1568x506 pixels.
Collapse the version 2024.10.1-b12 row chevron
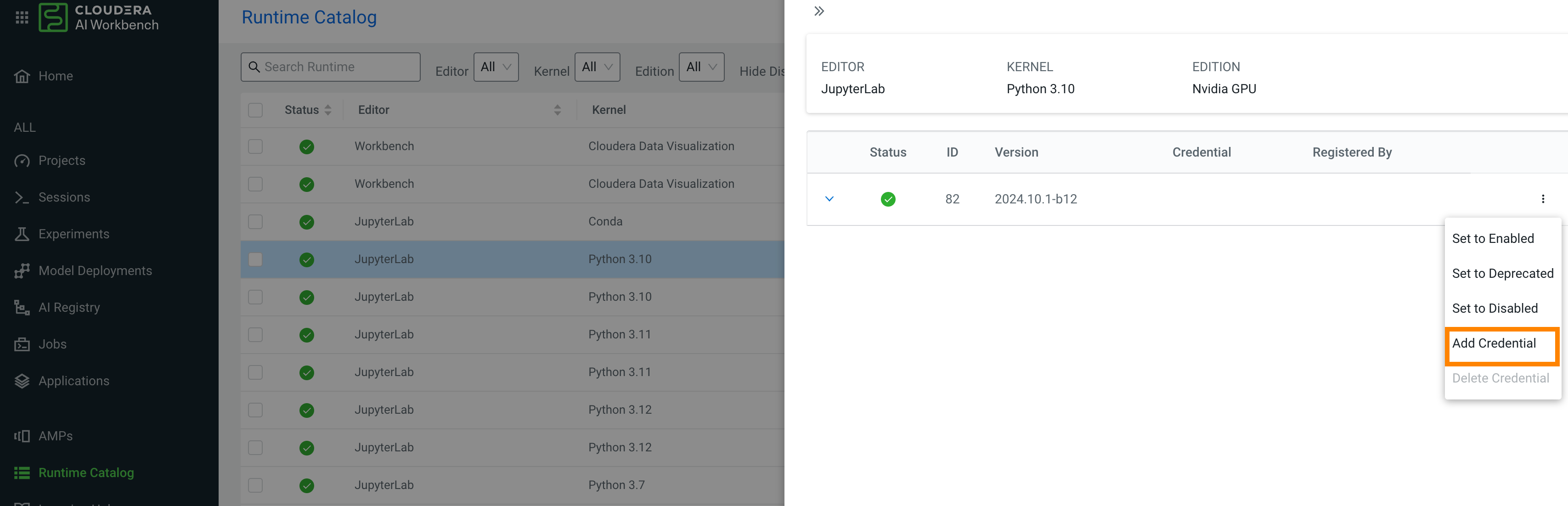click(x=829, y=199)
